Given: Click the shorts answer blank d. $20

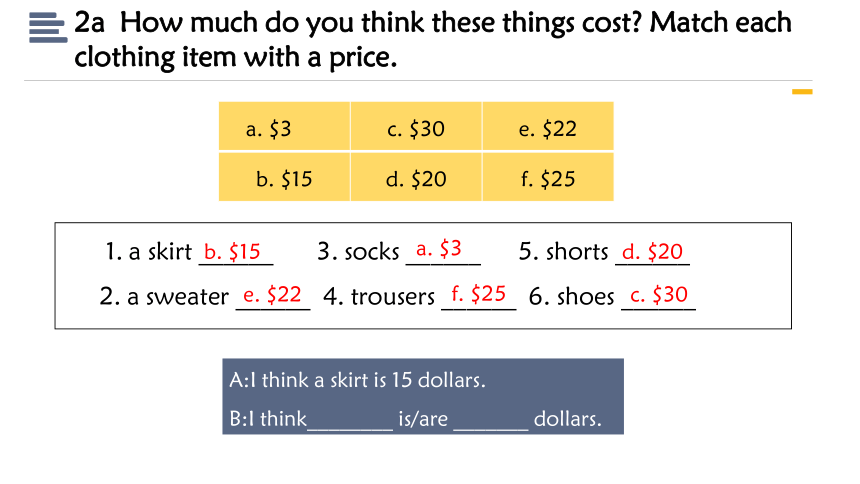Looking at the screenshot, I should (x=653, y=253).
